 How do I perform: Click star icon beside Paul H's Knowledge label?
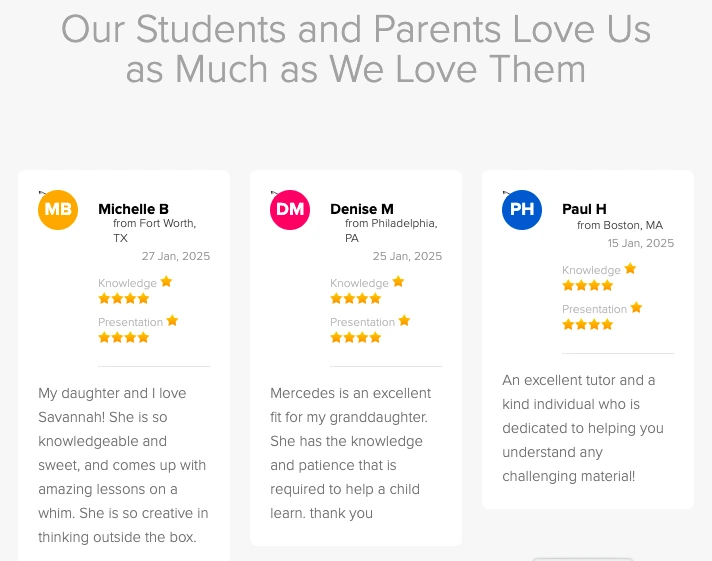630,269
